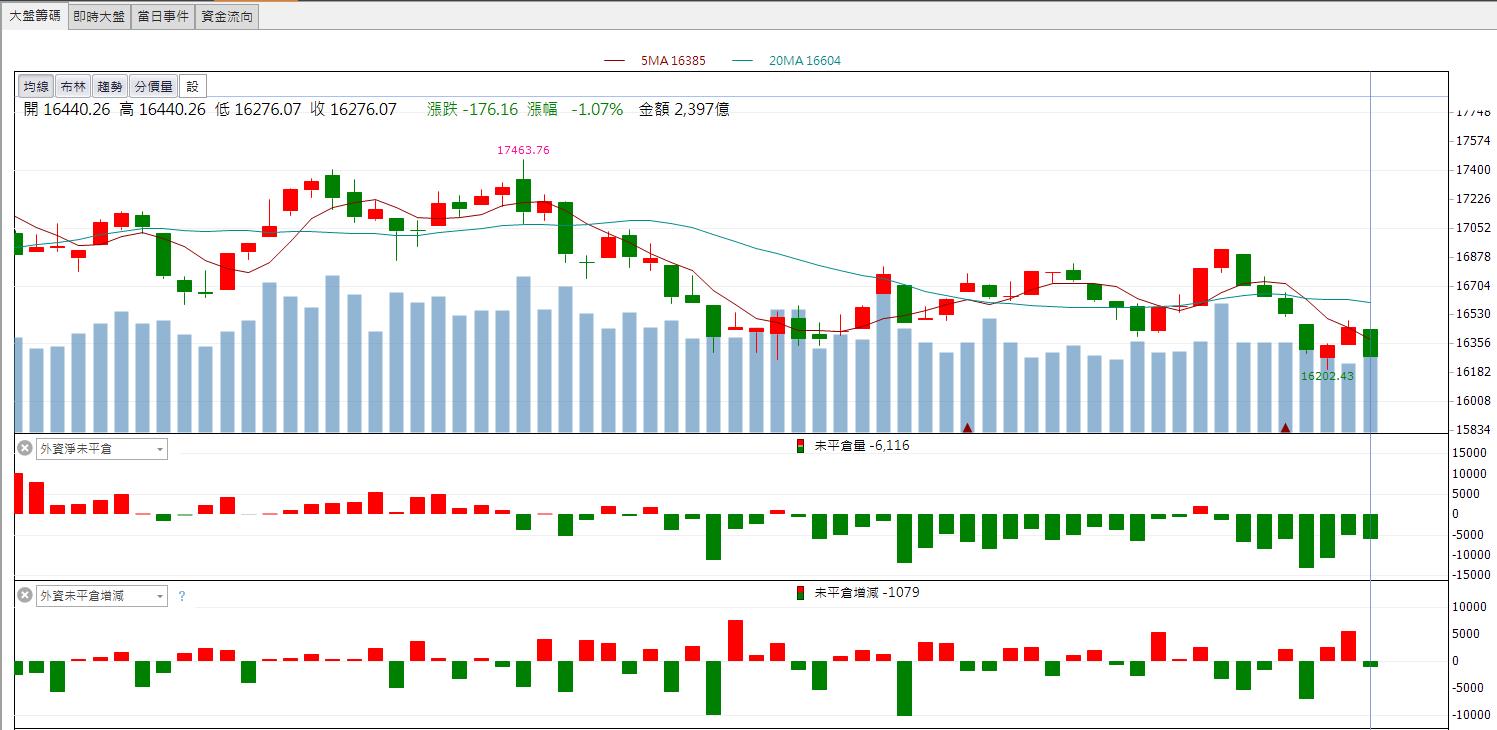This screenshot has height=730, width=1497.
Task: Click the 漲跌 -176.16 change value
Action: 472,110
